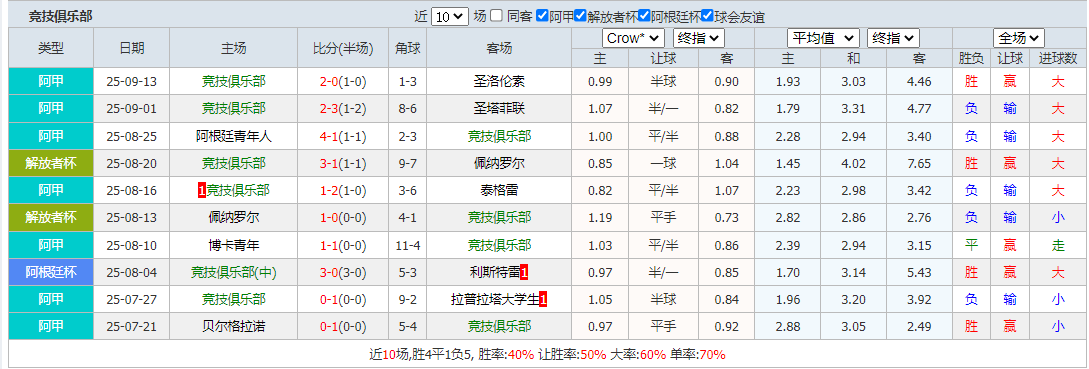Click 泰格雷 away team name
This screenshot has width=1089, height=369.
[499, 190]
